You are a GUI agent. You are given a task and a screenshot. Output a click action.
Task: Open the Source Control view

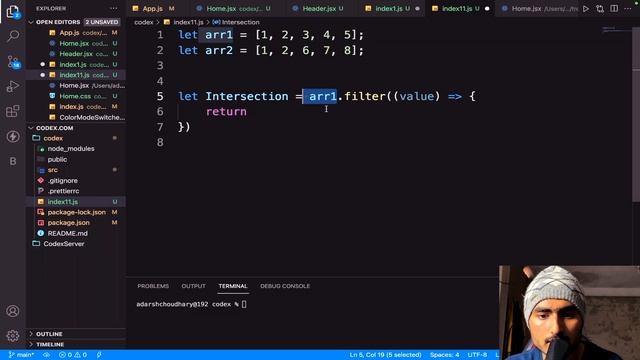(x=13, y=61)
